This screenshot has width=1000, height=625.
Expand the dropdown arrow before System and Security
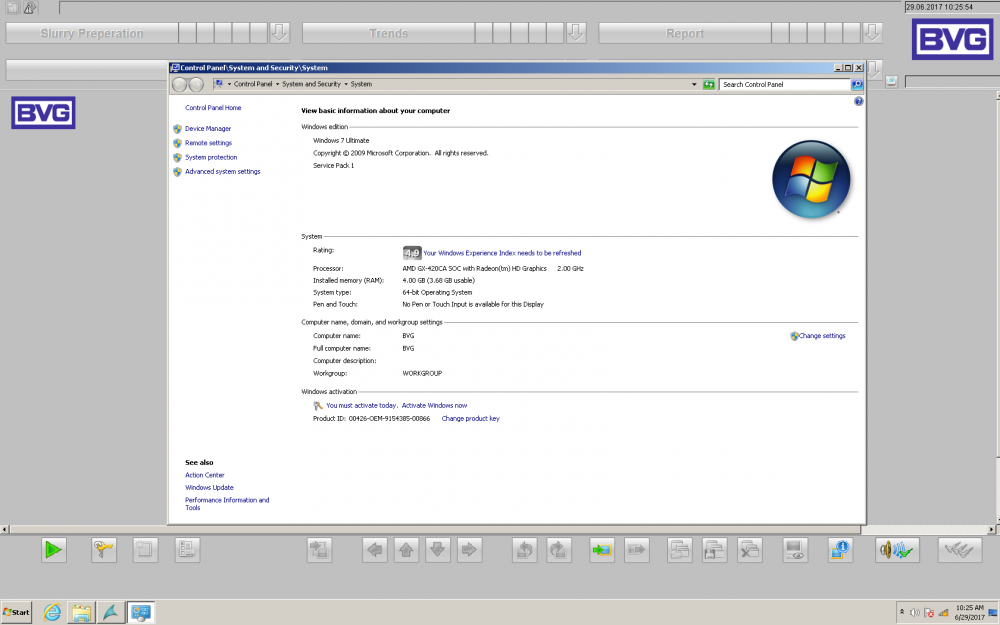tap(277, 84)
